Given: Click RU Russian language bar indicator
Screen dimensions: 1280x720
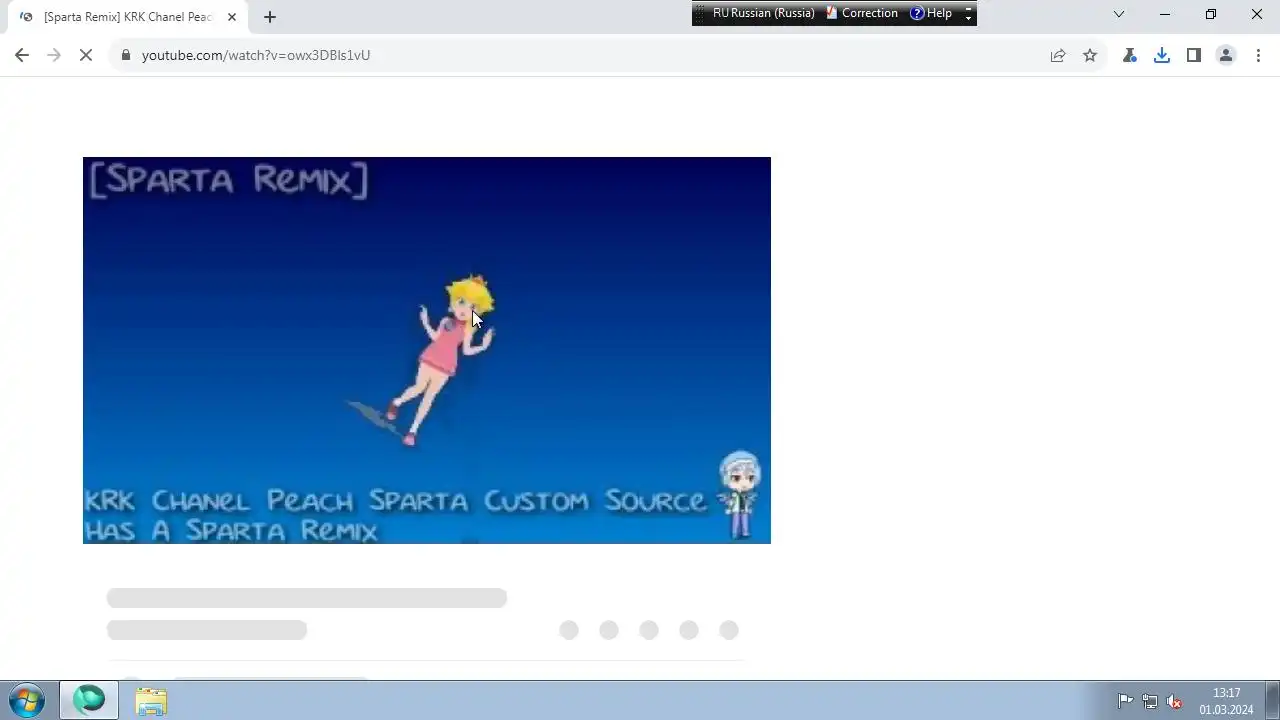Looking at the screenshot, I should (763, 13).
